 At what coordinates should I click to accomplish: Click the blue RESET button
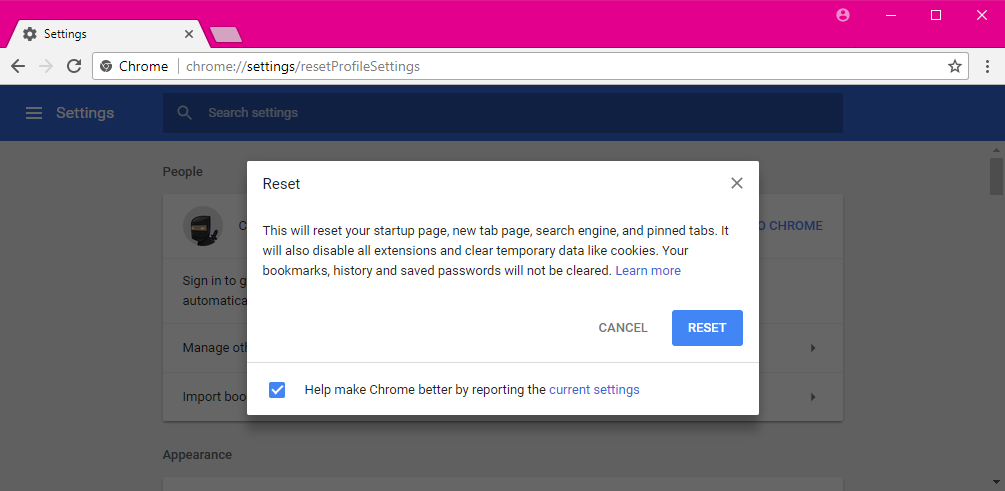[x=707, y=328]
